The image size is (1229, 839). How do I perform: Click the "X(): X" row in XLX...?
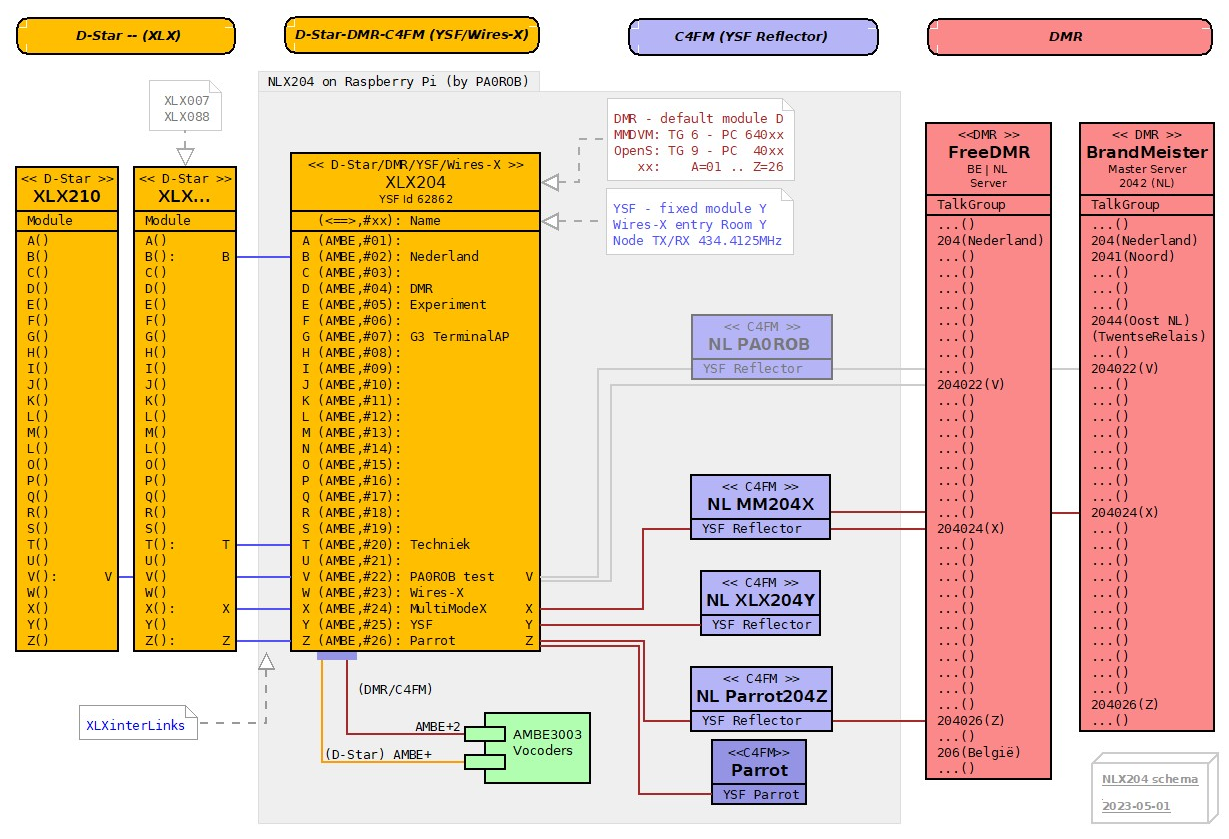(185, 608)
